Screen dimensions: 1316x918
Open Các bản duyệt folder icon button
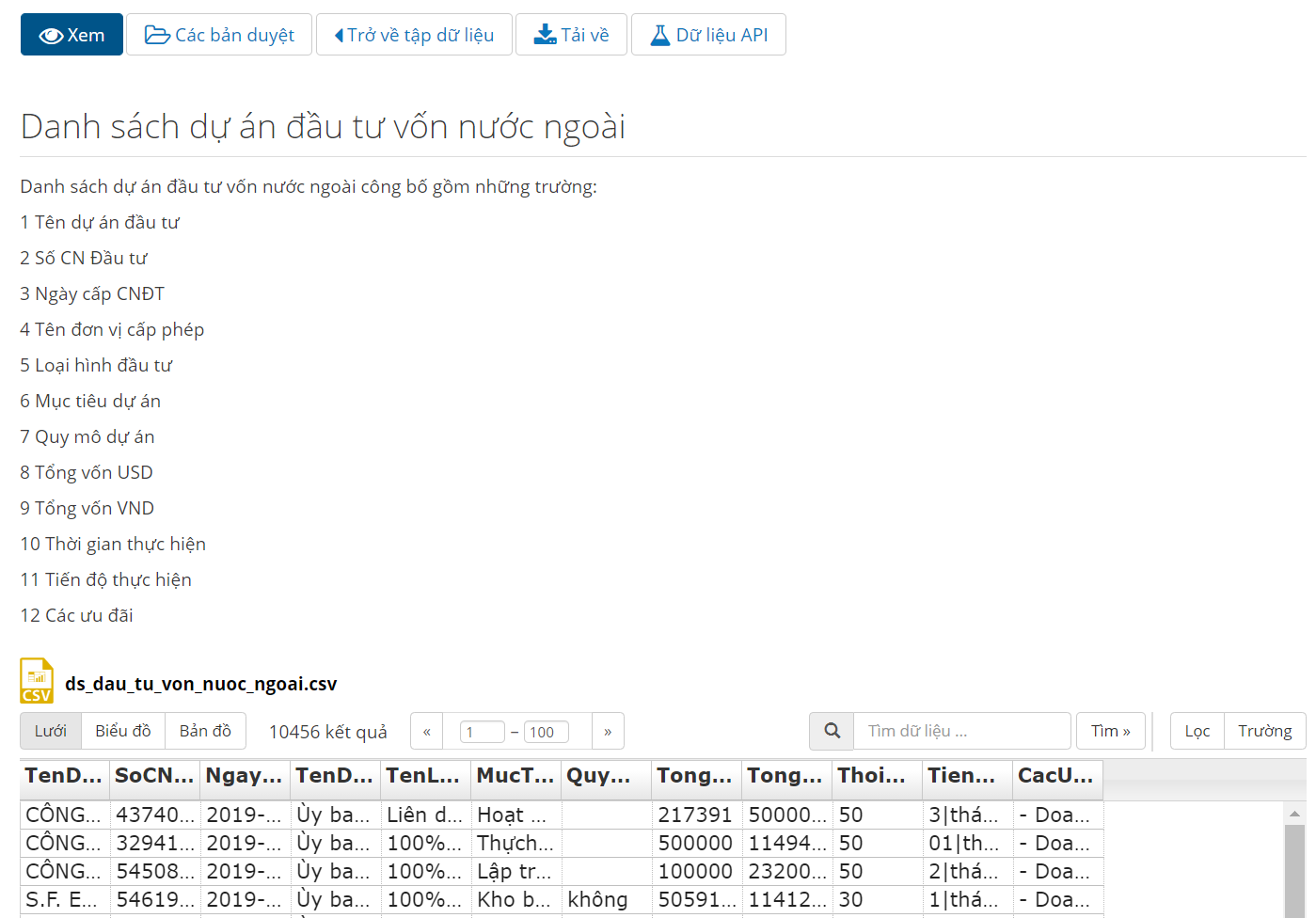pos(219,35)
